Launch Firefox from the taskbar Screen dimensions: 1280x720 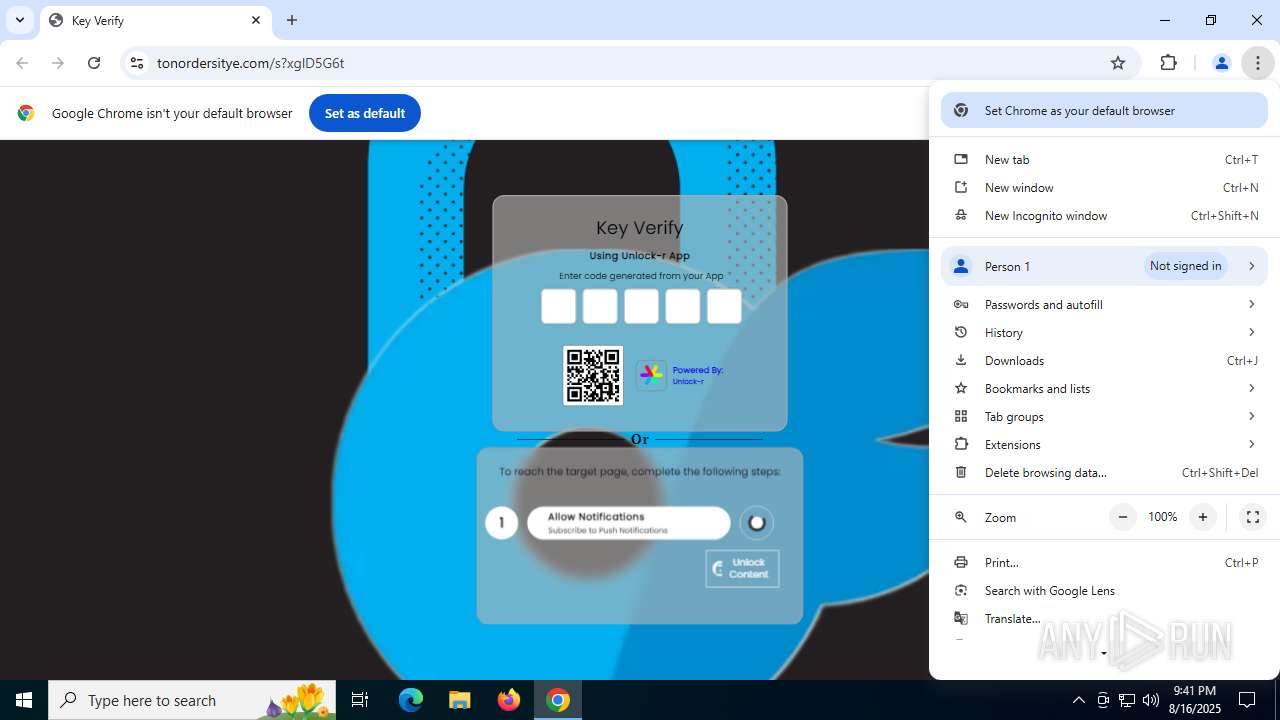click(509, 700)
